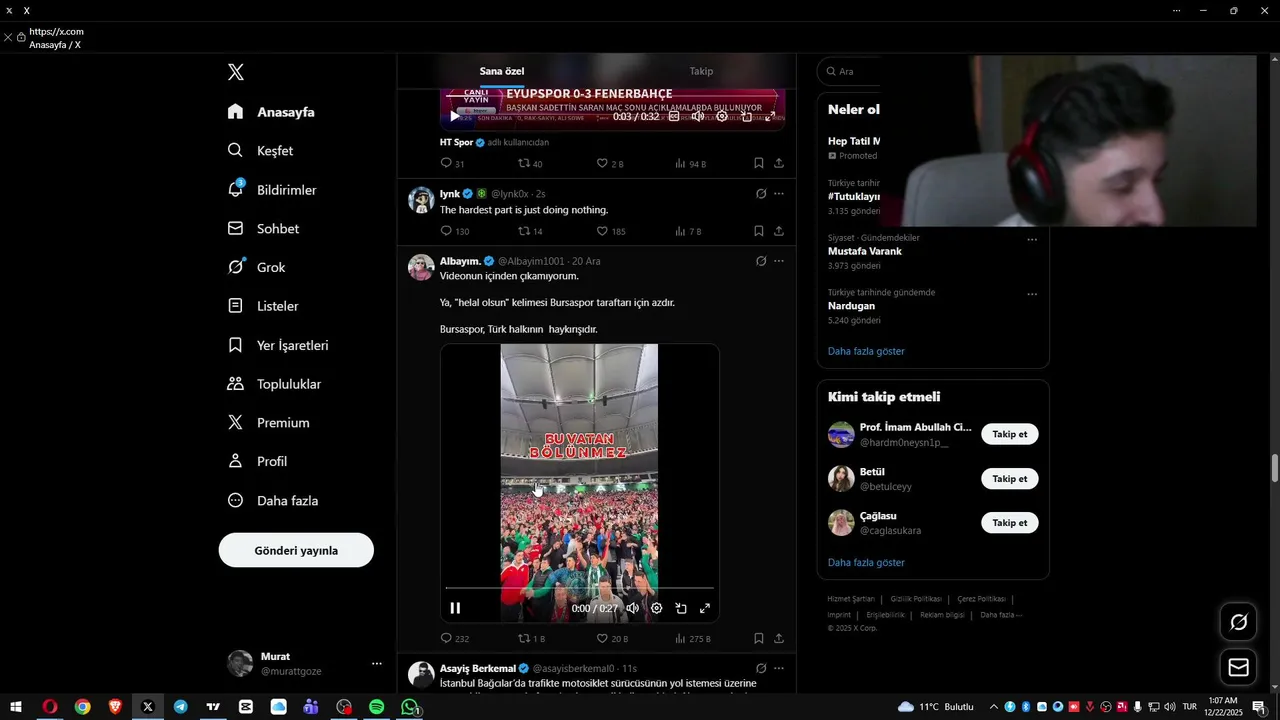
Task: Bookmark Albayım's post
Action: pyautogui.click(x=759, y=638)
